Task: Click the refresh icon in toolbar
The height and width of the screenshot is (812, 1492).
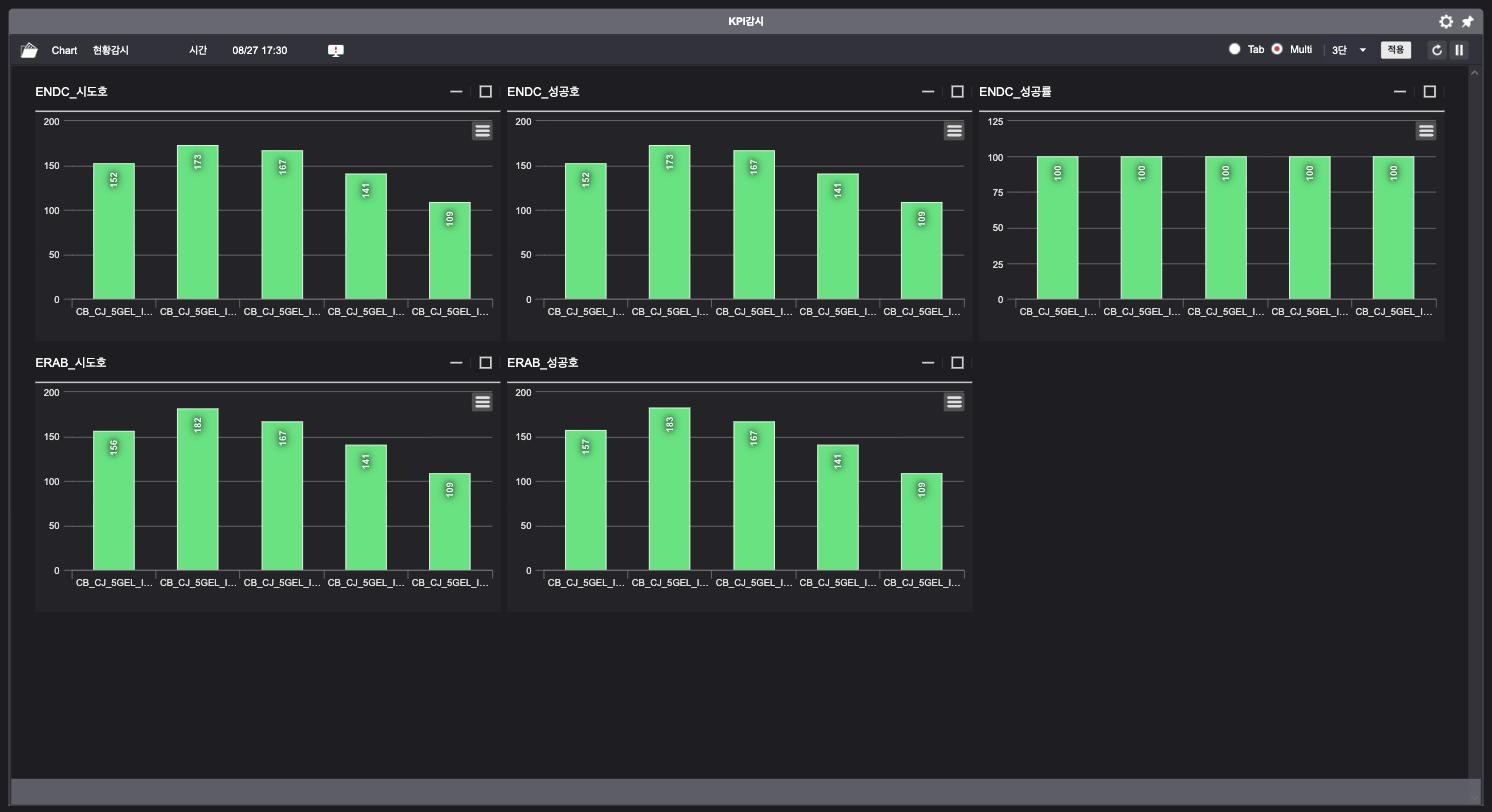Action: click(1437, 50)
